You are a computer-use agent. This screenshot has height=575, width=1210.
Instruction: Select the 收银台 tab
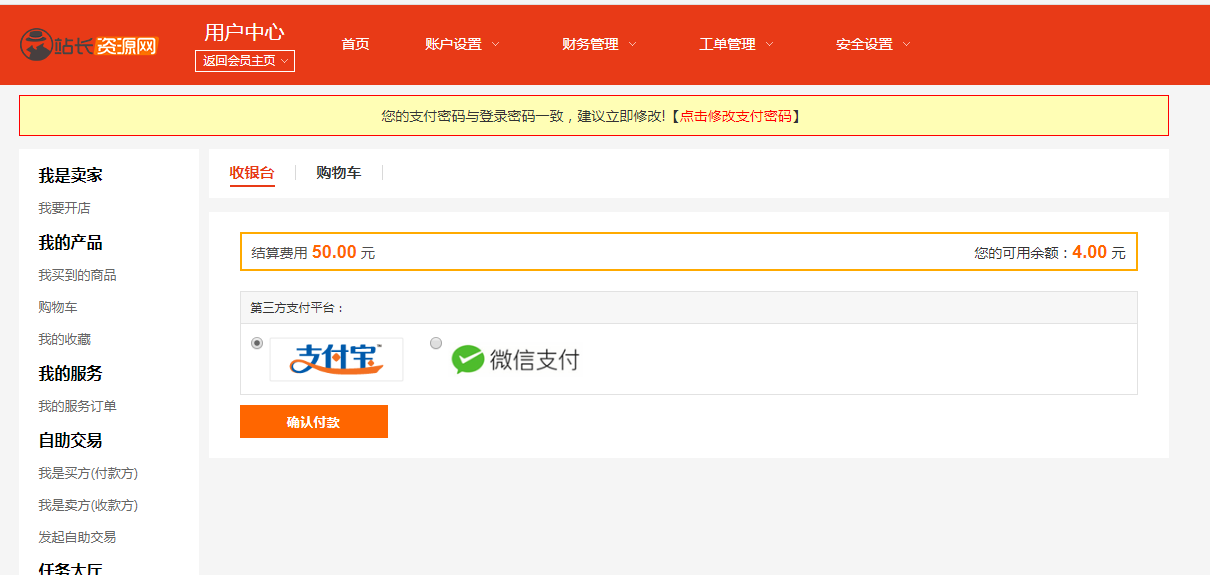point(252,173)
